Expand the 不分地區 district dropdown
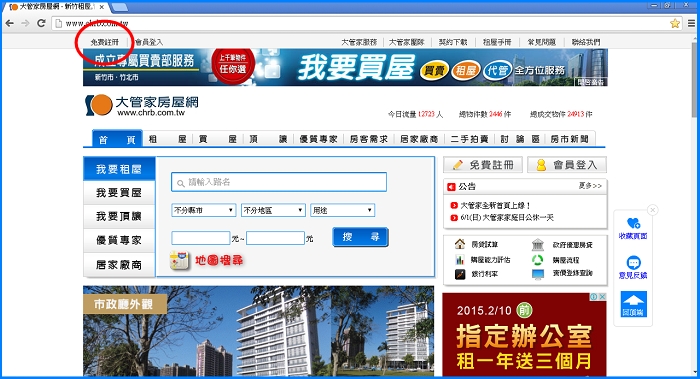Viewport: 700px width, 379px height. [273, 210]
